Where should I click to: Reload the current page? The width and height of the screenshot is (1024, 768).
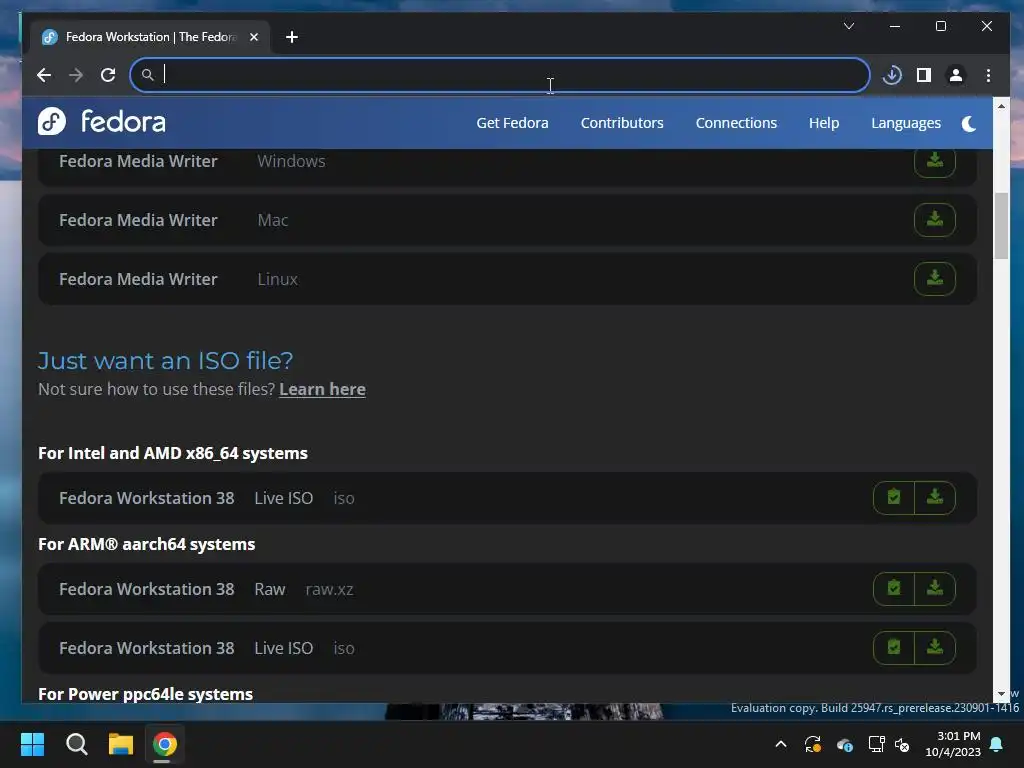tap(108, 75)
